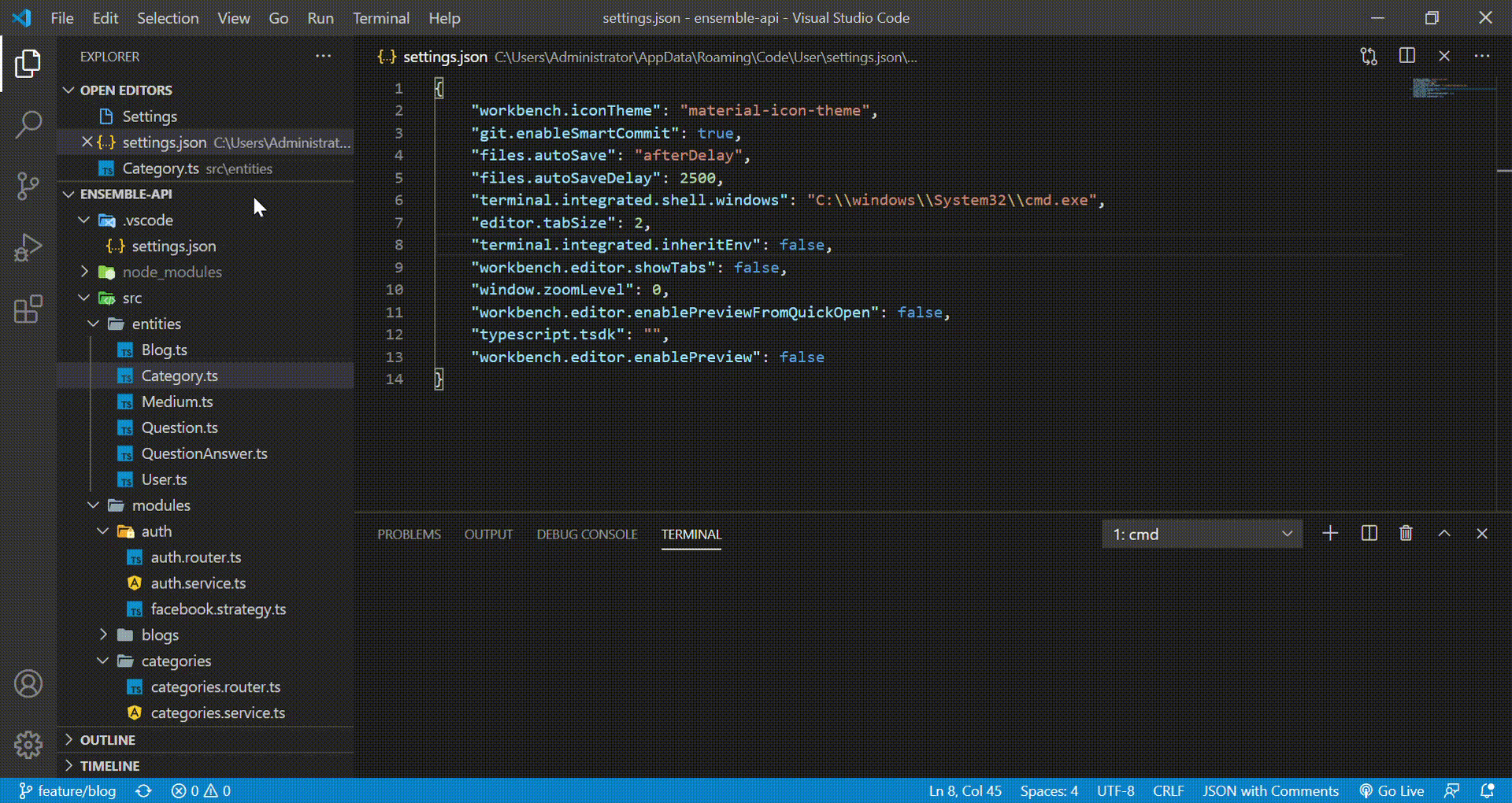This screenshot has height=803, width=1512.
Task: Split the editor to the right
Action: tap(1406, 56)
